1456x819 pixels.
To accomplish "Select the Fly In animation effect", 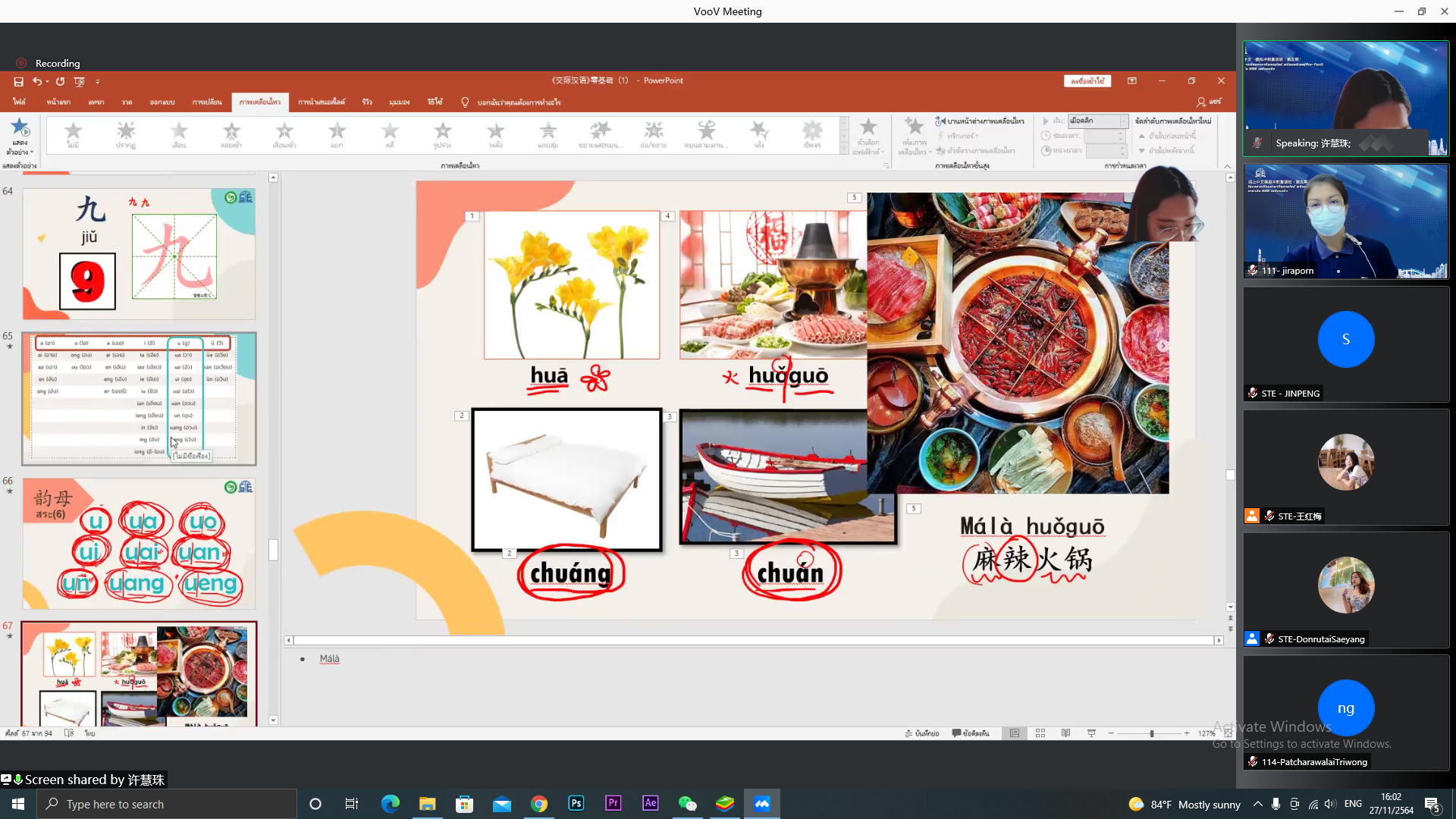I will tap(231, 134).
